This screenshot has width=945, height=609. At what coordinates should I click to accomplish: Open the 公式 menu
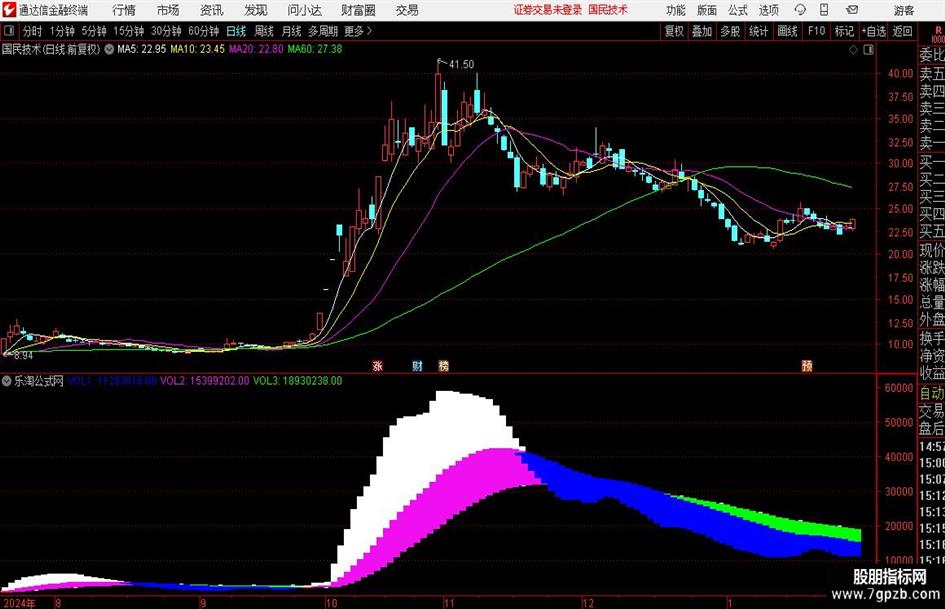(x=738, y=10)
